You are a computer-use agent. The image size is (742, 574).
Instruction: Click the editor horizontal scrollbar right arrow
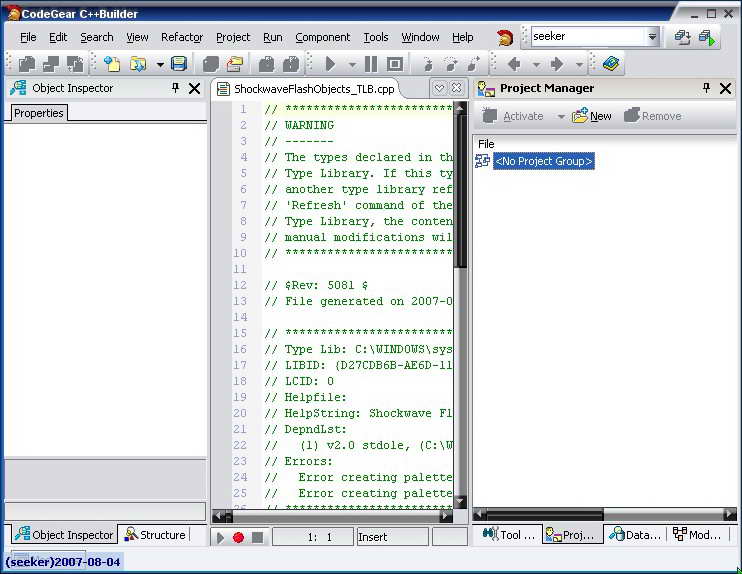point(446,516)
